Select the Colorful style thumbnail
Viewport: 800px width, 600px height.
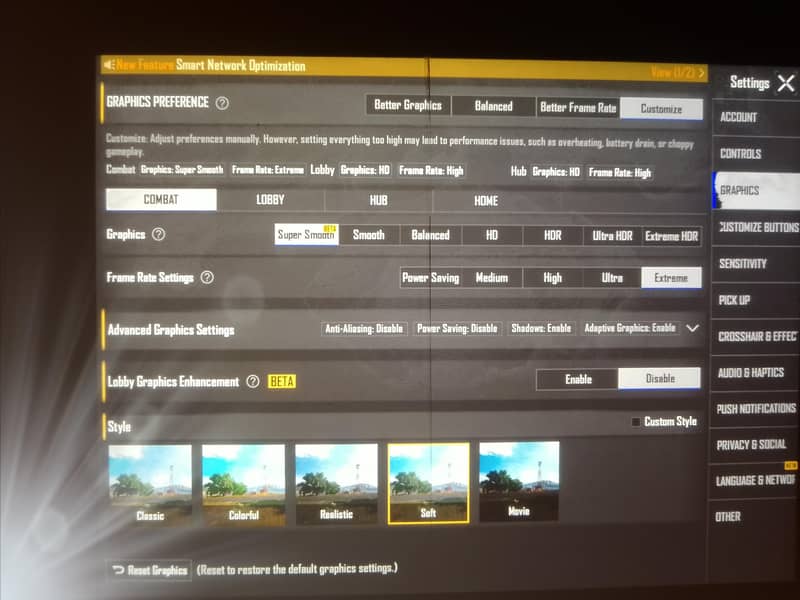(243, 485)
